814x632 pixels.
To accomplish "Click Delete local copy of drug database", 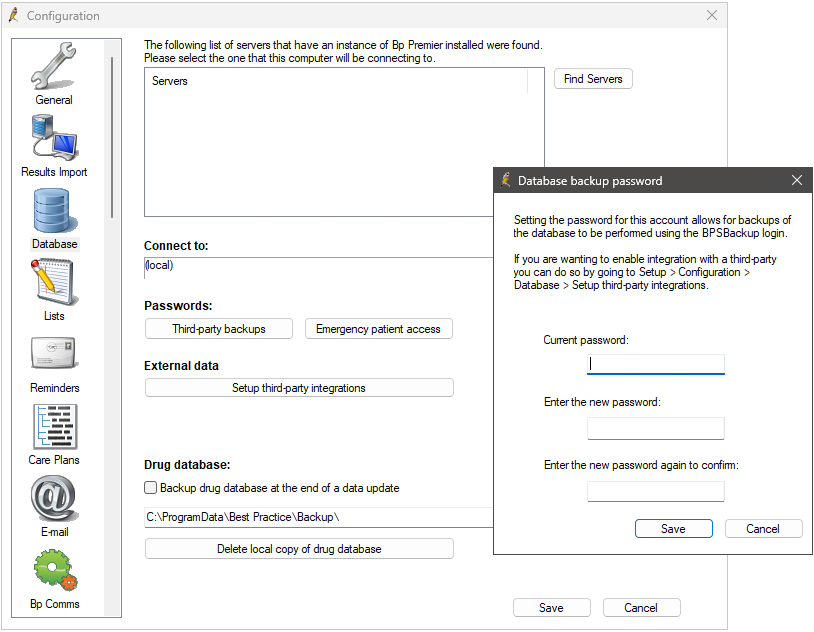I will click(x=299, y=549).
